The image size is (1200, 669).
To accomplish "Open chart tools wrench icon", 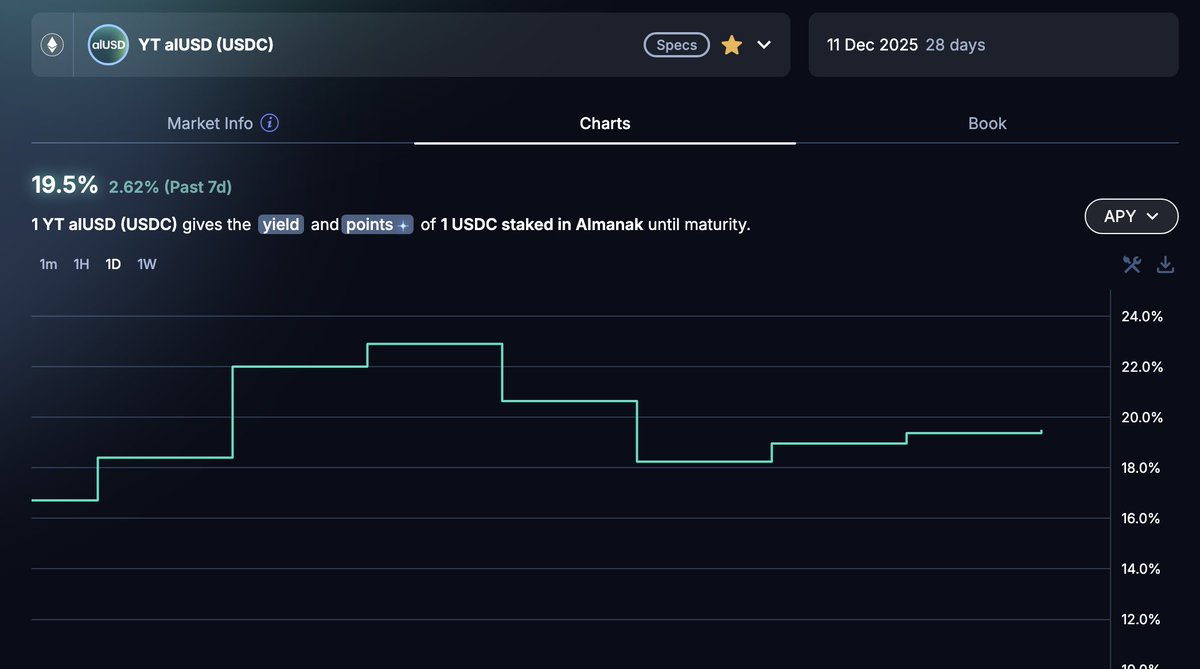I will pos(1132,265).
